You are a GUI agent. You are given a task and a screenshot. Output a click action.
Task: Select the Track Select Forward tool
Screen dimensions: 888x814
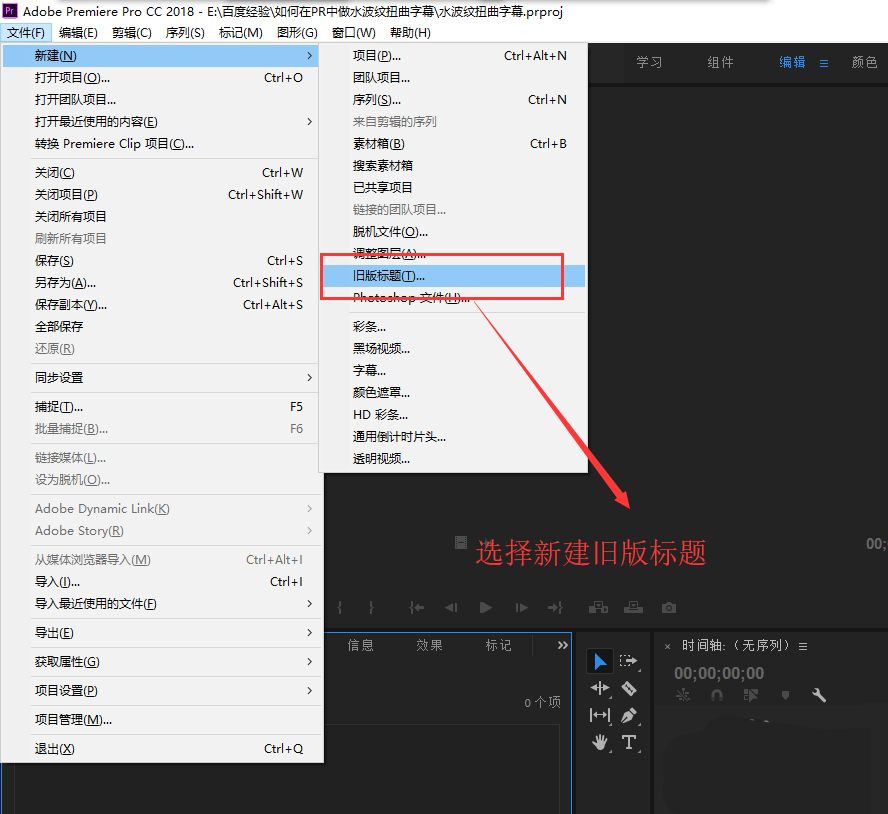click(x=628, y=661)
